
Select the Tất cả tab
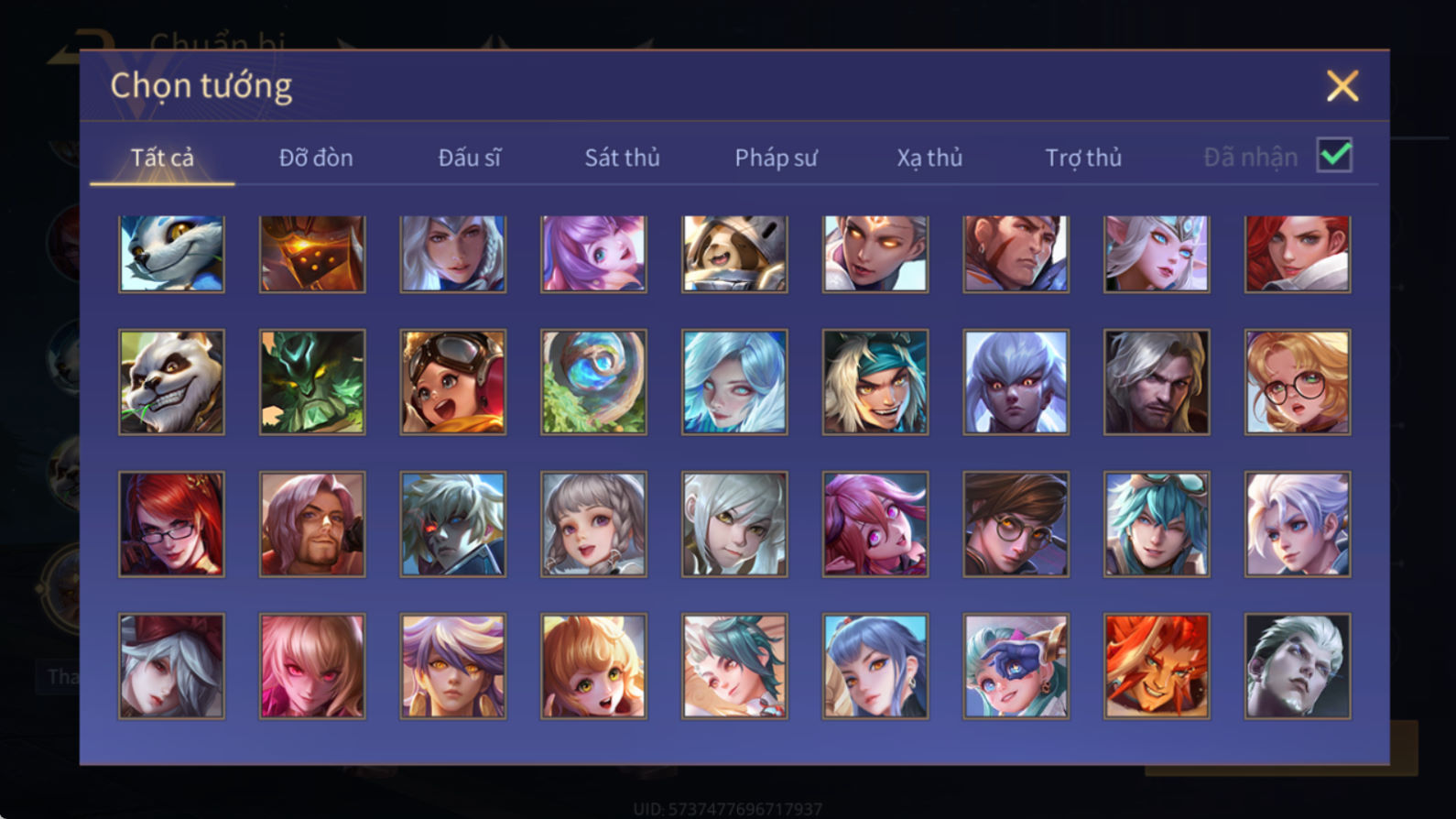[x=162, y=158]
